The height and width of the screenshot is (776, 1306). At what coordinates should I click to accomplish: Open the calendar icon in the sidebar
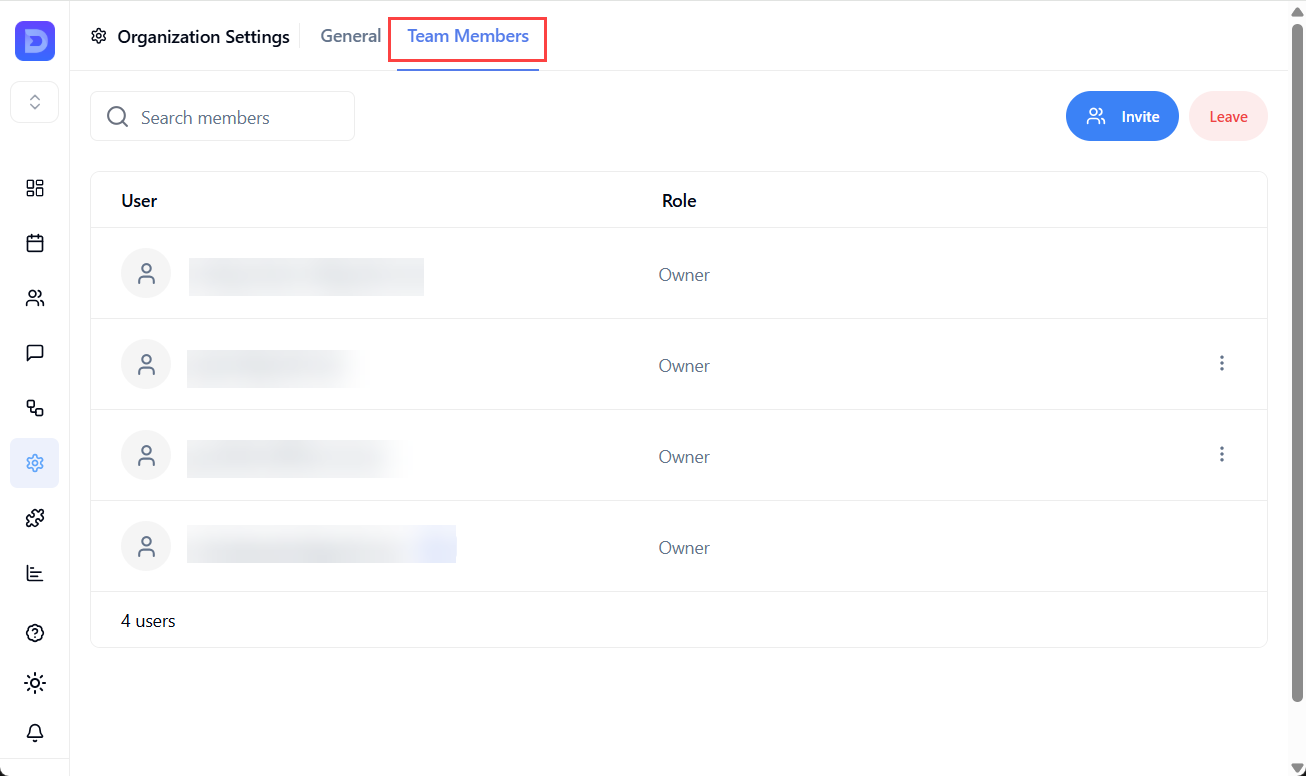pos(35,243)
